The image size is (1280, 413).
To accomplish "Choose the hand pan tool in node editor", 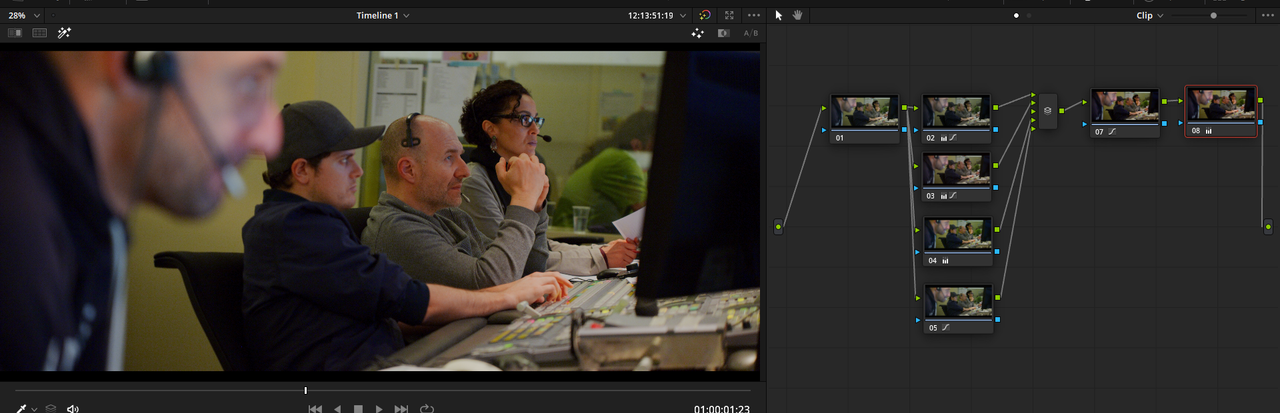I will coord(798,15).
